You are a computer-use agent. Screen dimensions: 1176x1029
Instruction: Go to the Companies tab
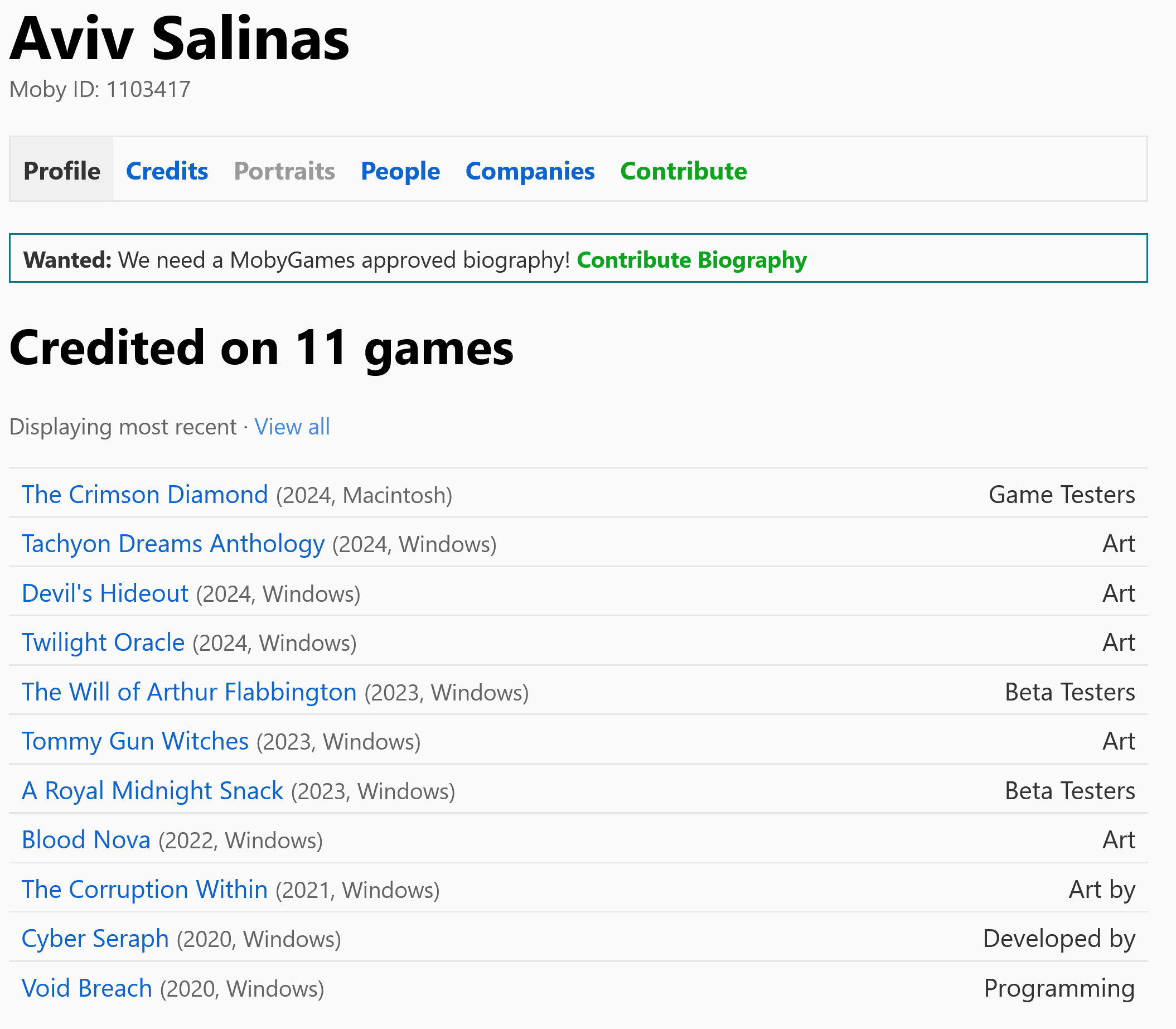pyautogui.click(x=530, y=171)
